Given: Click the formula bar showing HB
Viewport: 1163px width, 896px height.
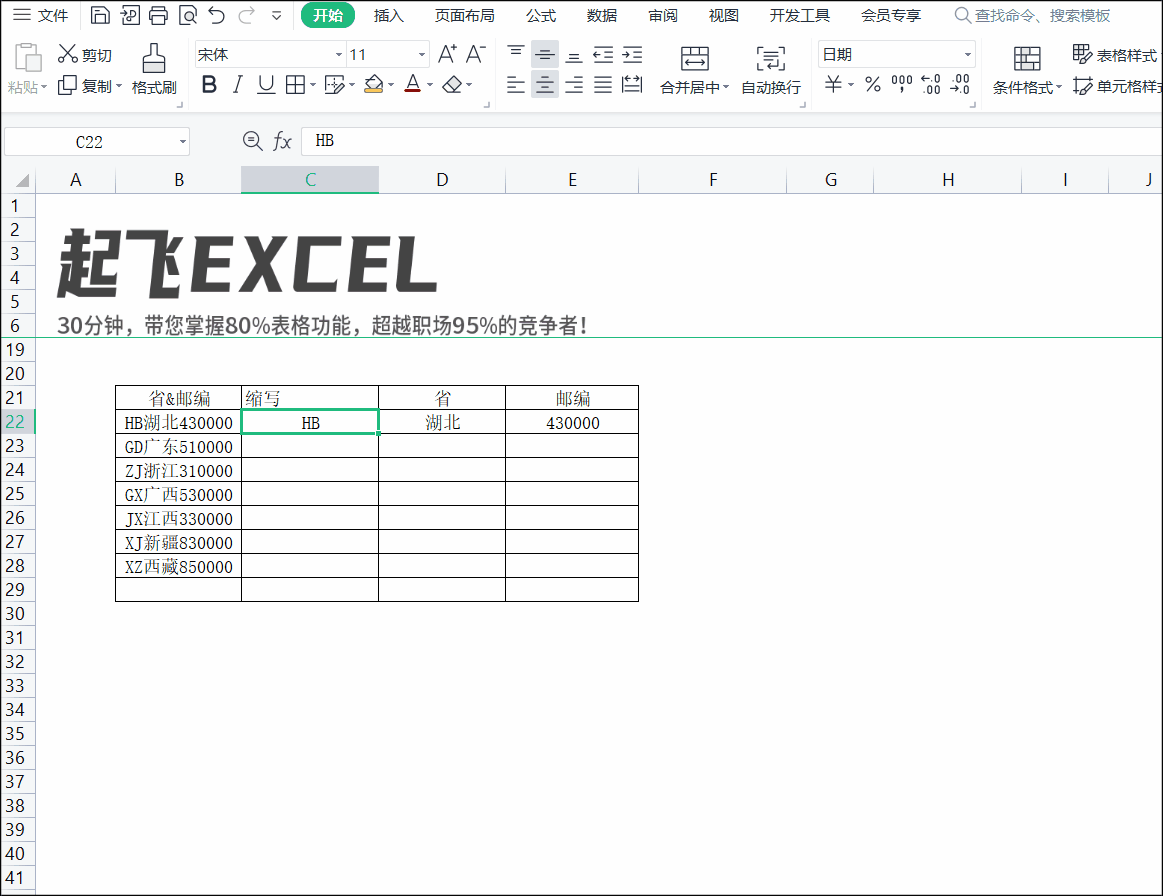Looking at the screenshot, I should click(x=731, y=141).
